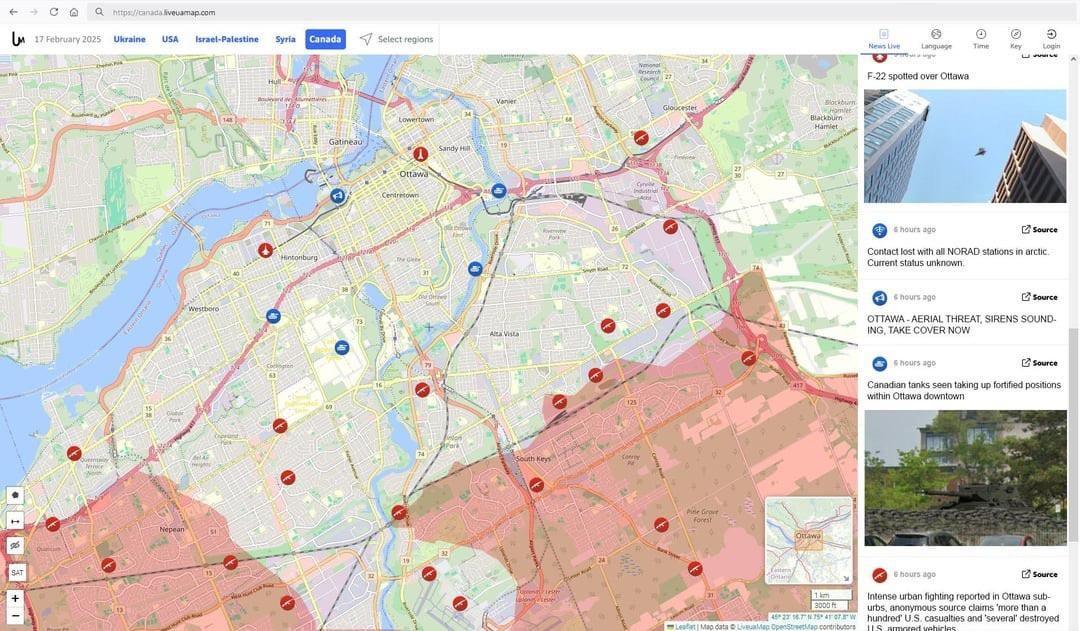The height and width of the screenshot is (631, 1080).
Task: Read 'Contact lost with all NORAD stations' post
Action: [958, 257]
